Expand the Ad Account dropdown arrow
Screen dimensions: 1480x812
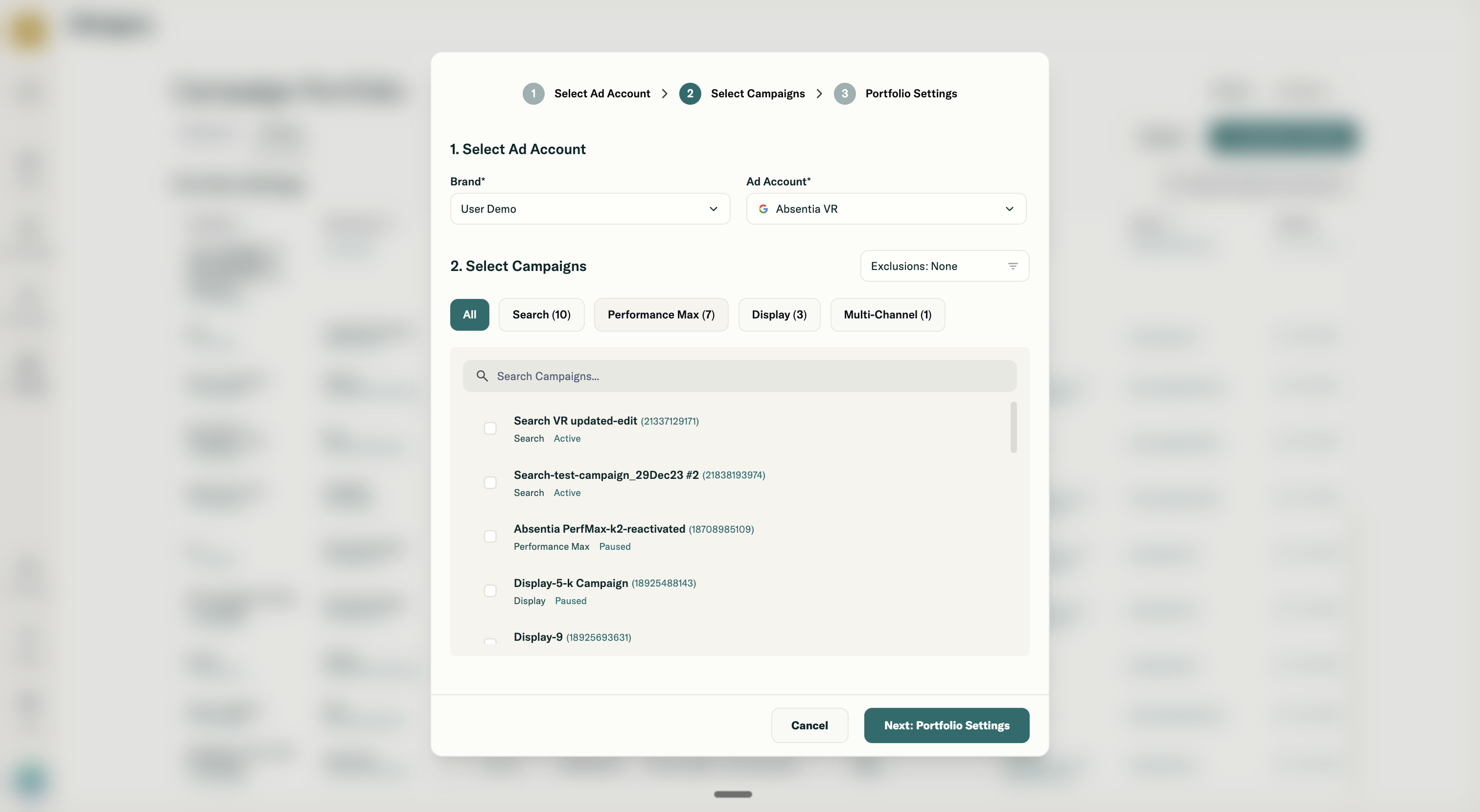click(x=1009, y=209)
